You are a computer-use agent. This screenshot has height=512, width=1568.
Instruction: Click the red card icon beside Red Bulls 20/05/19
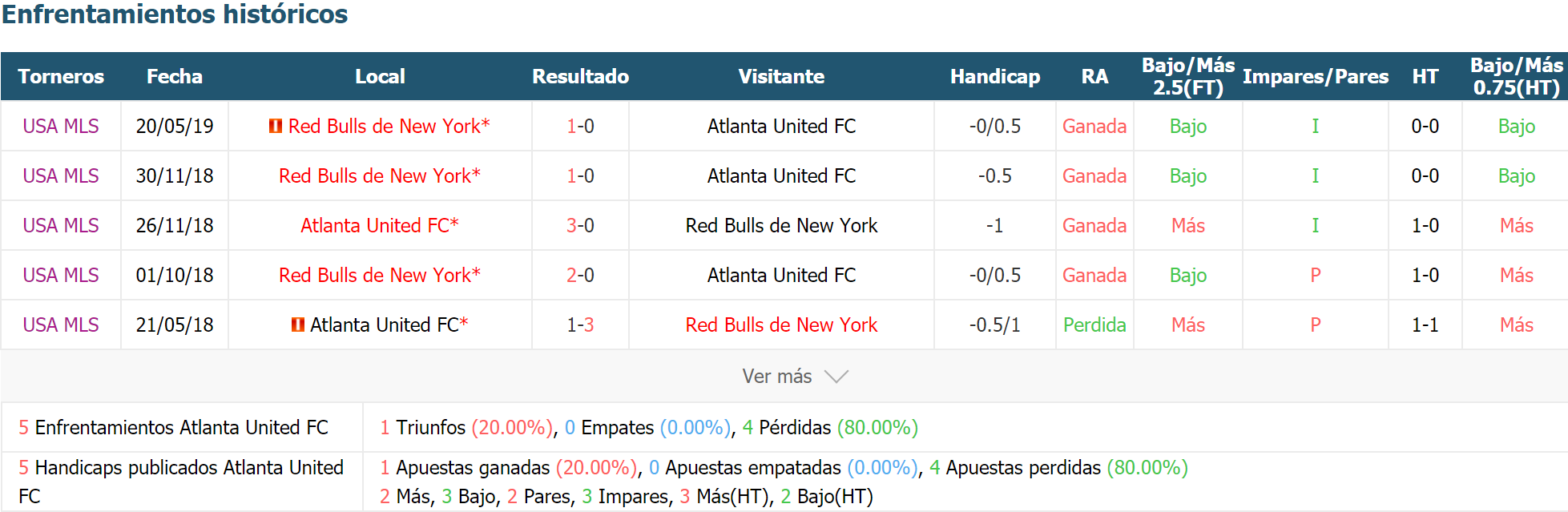[x=276, y=126]
